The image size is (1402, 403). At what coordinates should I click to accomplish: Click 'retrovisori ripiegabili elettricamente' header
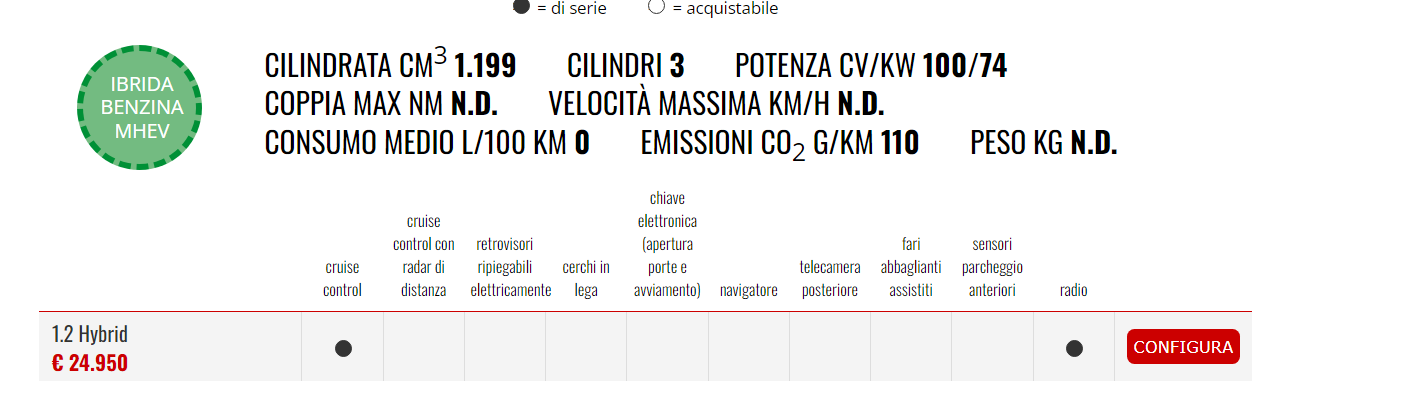pos(505,267)
